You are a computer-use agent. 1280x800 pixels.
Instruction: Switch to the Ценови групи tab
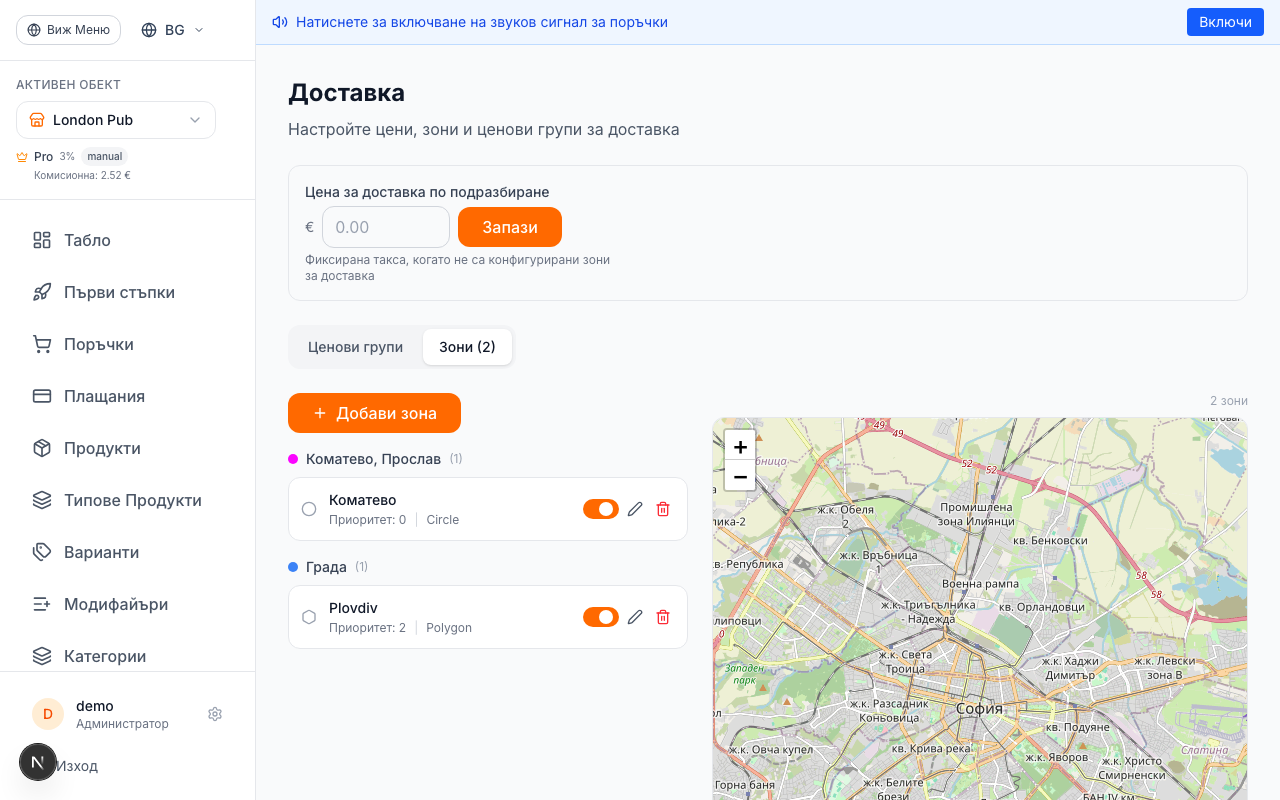[355, 346]
